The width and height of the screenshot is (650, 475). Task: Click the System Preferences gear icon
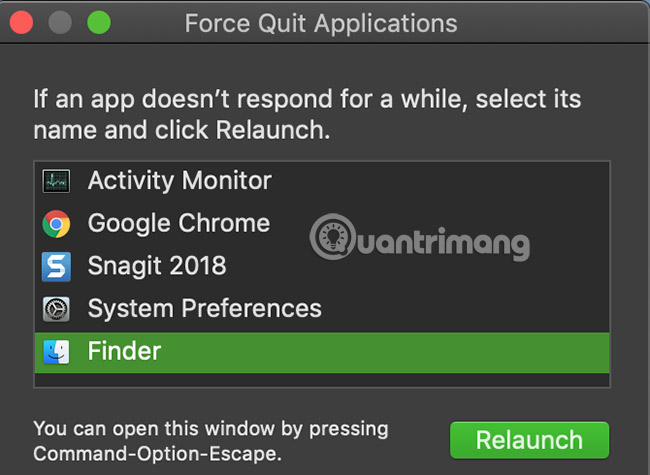(x=56, y=309)
